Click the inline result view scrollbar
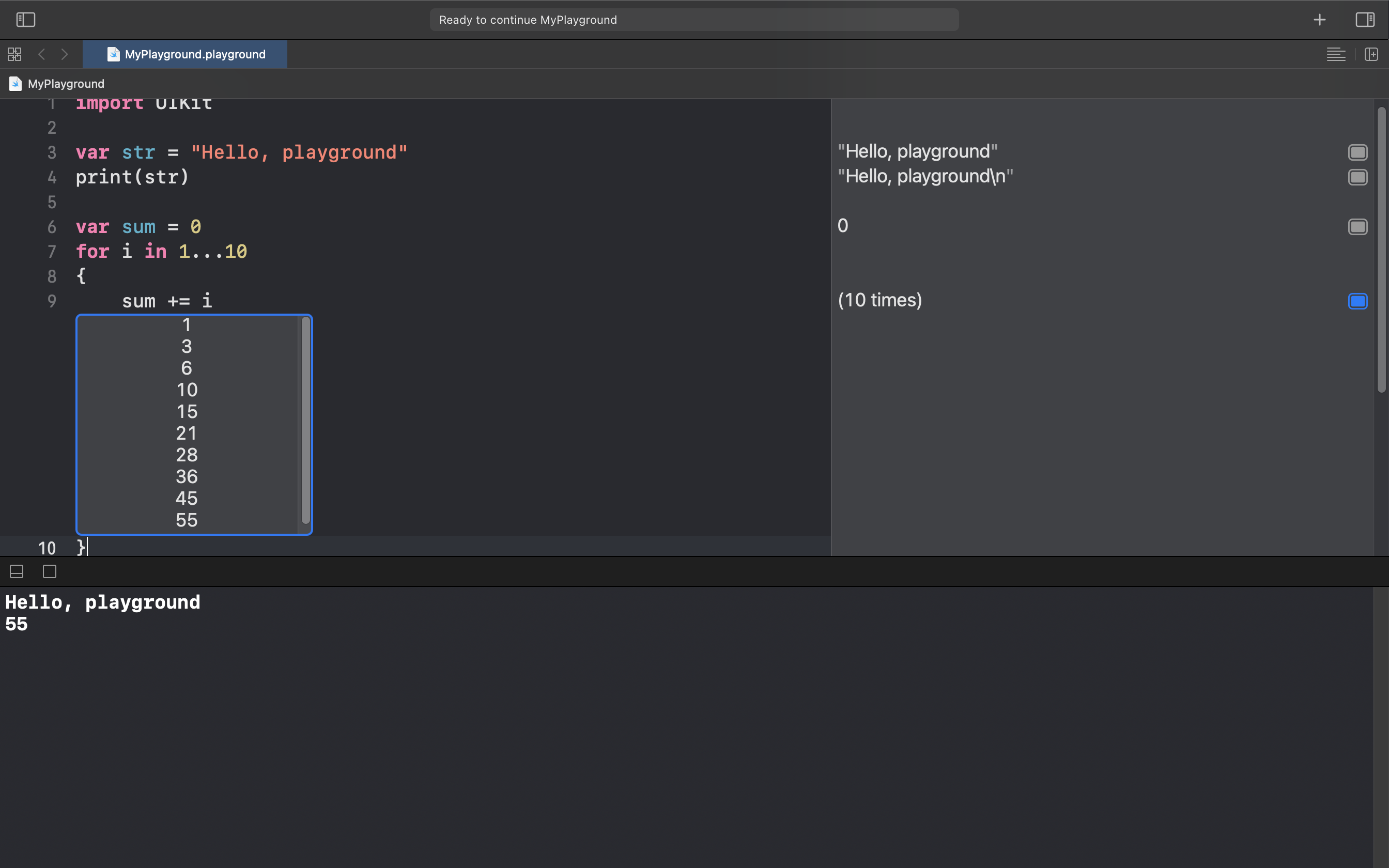The height and width of the screenshot is (868, 1389). pos(305,420)
